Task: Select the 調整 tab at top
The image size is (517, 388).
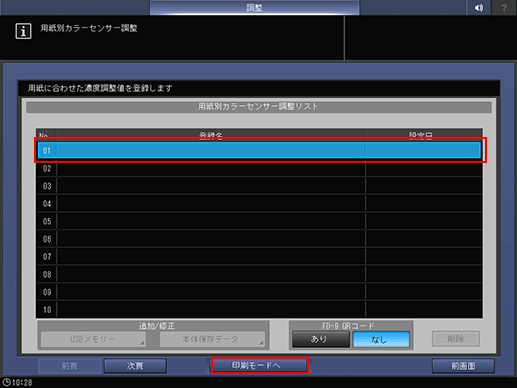Action: pos(254,7)
